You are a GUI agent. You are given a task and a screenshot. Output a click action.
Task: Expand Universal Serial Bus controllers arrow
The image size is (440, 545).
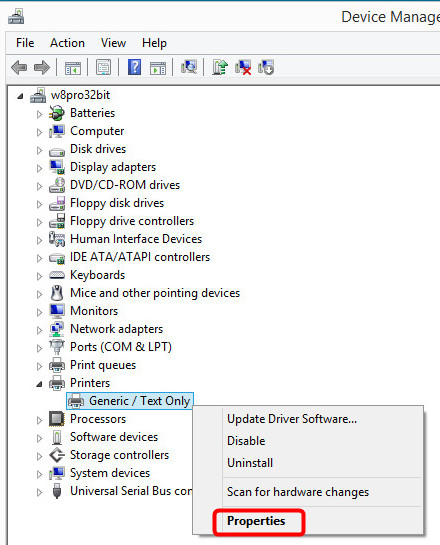point(39,492)
